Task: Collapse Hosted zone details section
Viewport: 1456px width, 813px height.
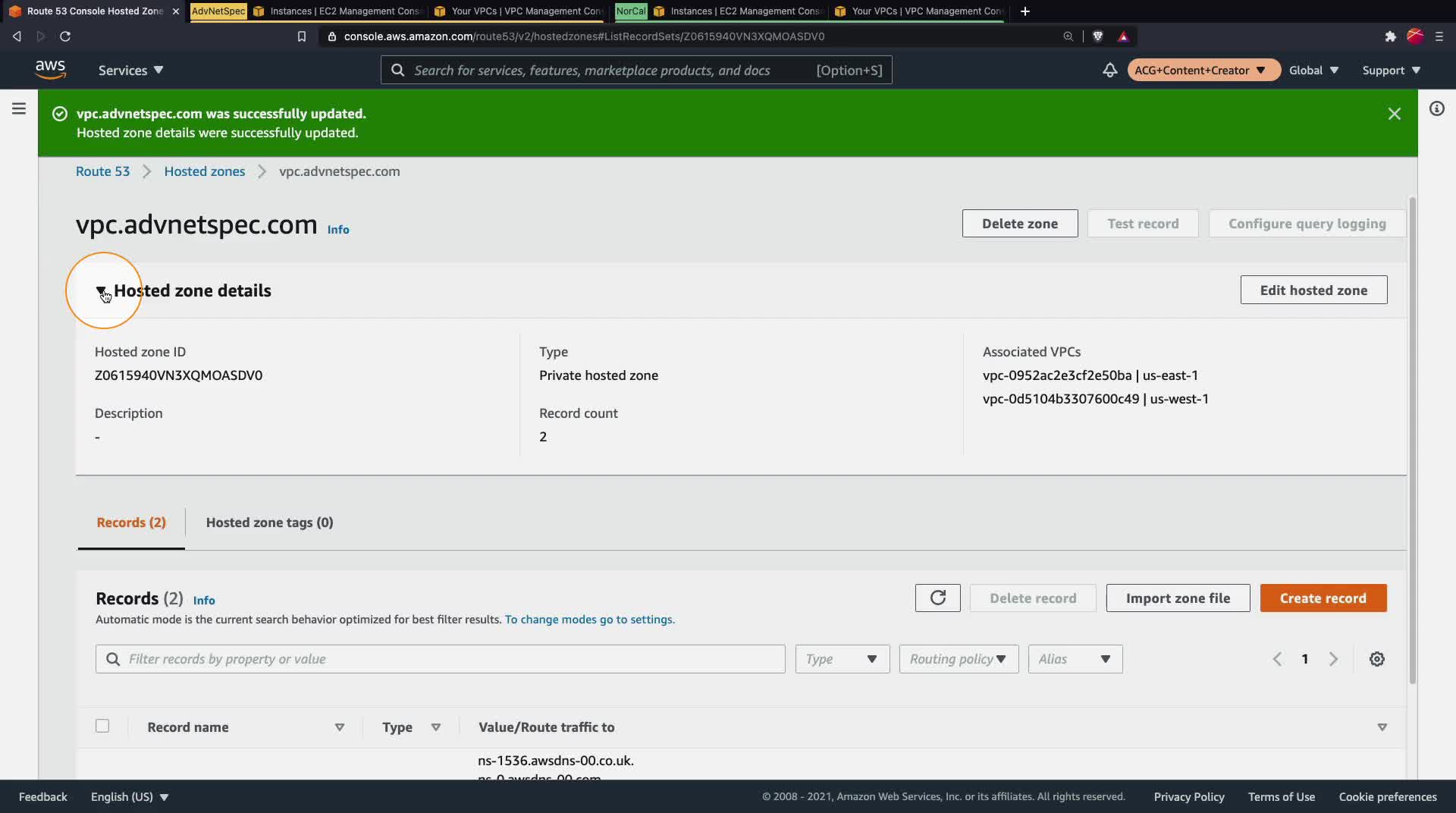Action: click(x=101, y=290)
